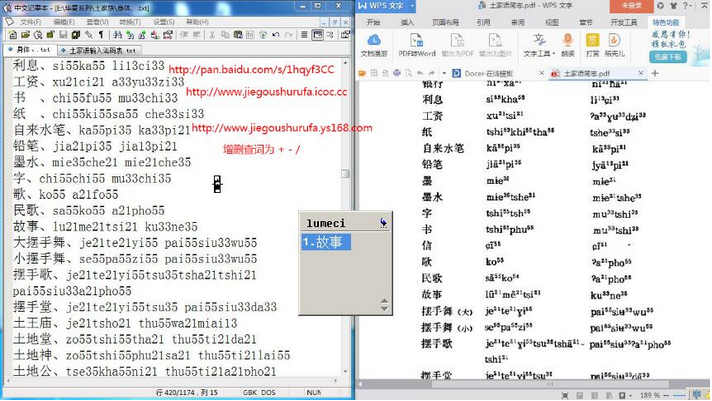Click the save (floppy disk) icon in the notepad toolbar
Image resolution: width=712 pixels, height=401 pixels.
pos(63,35)
